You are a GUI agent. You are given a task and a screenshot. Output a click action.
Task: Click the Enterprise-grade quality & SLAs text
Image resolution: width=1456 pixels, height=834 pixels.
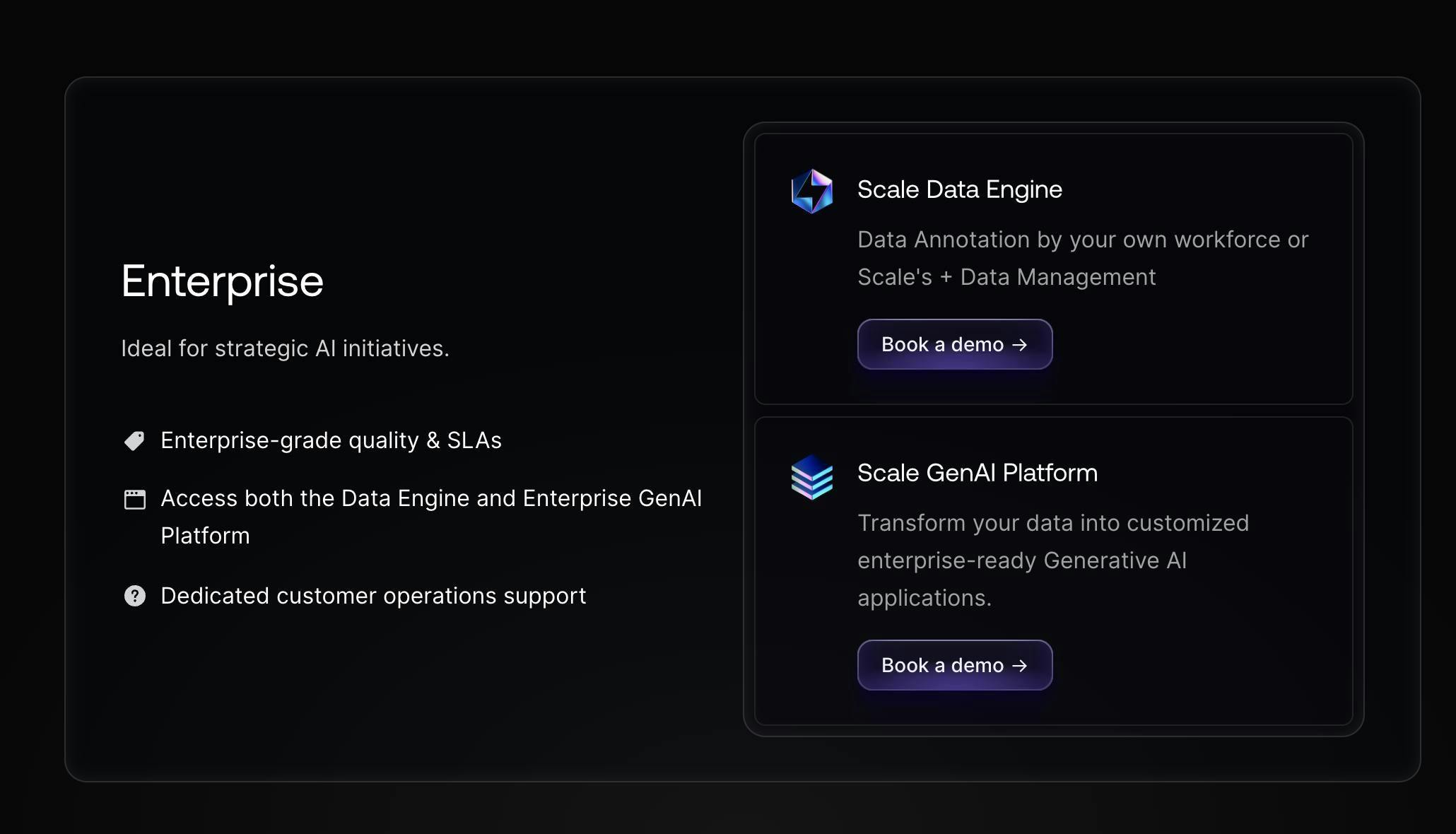tap(331, 440)
